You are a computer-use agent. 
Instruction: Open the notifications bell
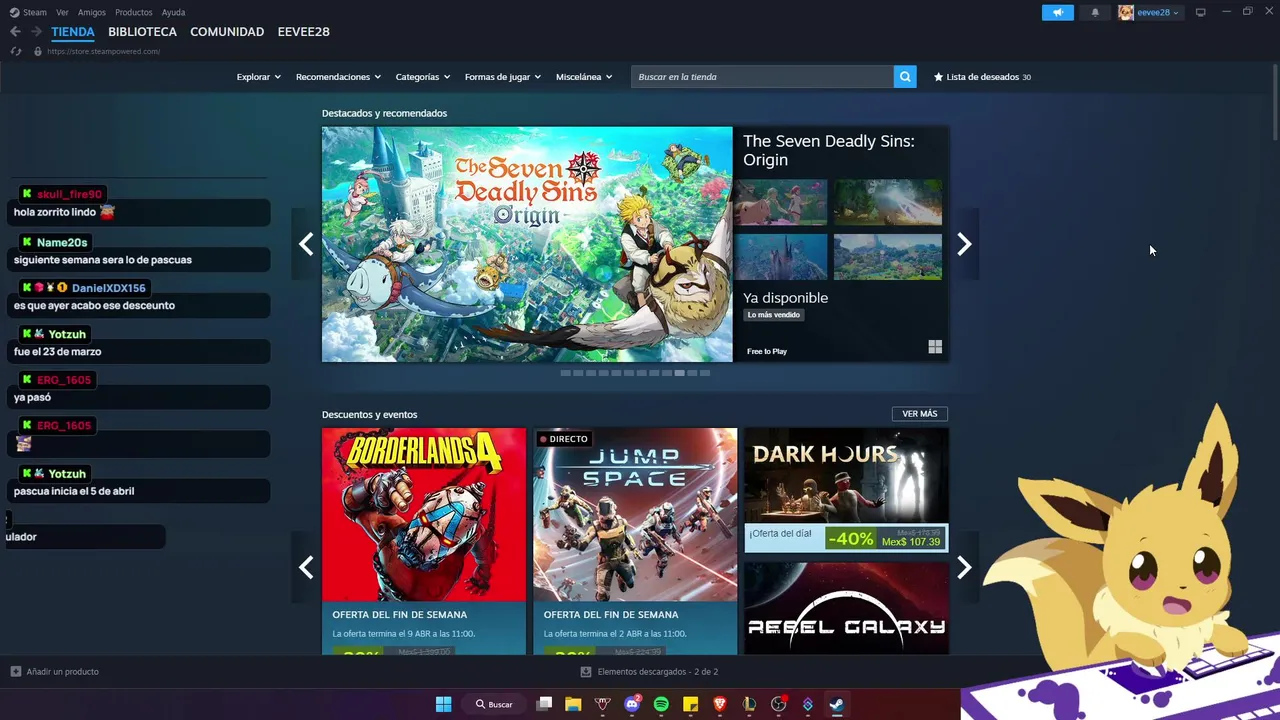pos(1095,12)
